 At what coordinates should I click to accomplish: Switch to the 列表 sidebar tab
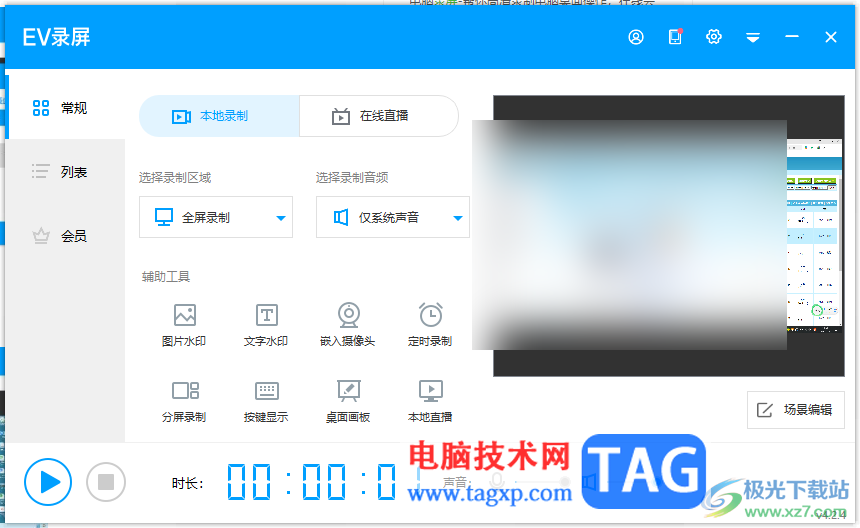pos(66,172)
